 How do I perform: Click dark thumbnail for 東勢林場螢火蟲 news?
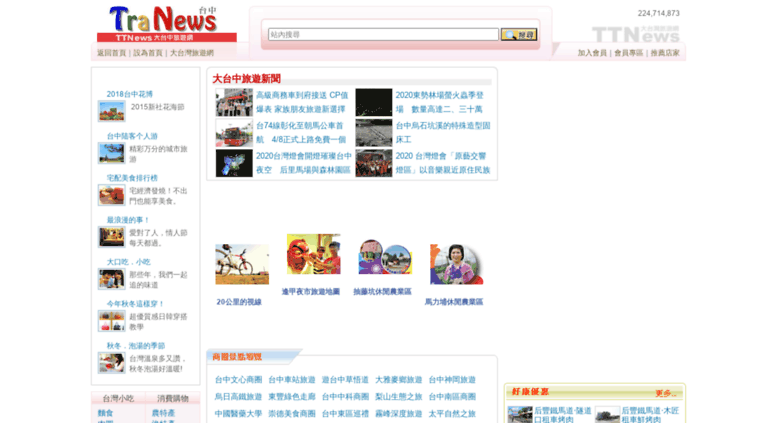tap(374, 102)
